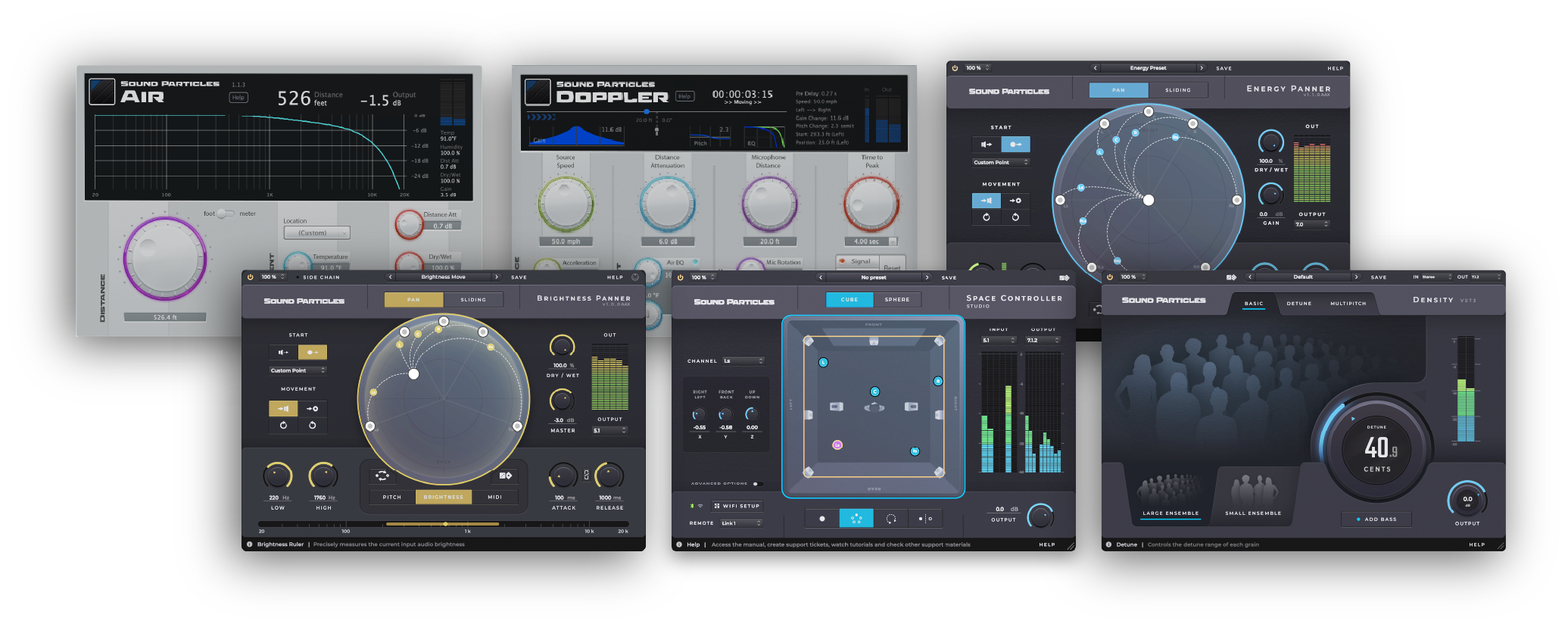
Task: Click the Doppler plugin logo square
Action: point(538,92)
